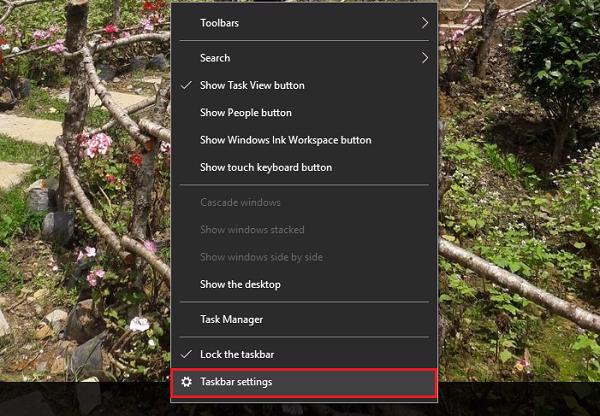Enable Show People button
This screenshot has width=600, height=416.
(304, 113)
